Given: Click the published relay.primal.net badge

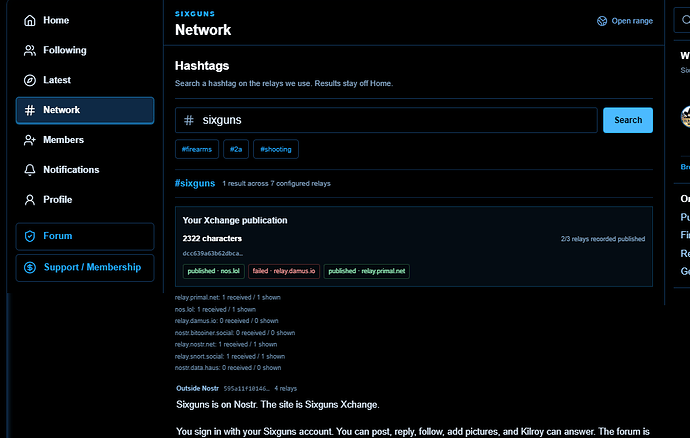Looking at the screenshot, I should (367, 271).
